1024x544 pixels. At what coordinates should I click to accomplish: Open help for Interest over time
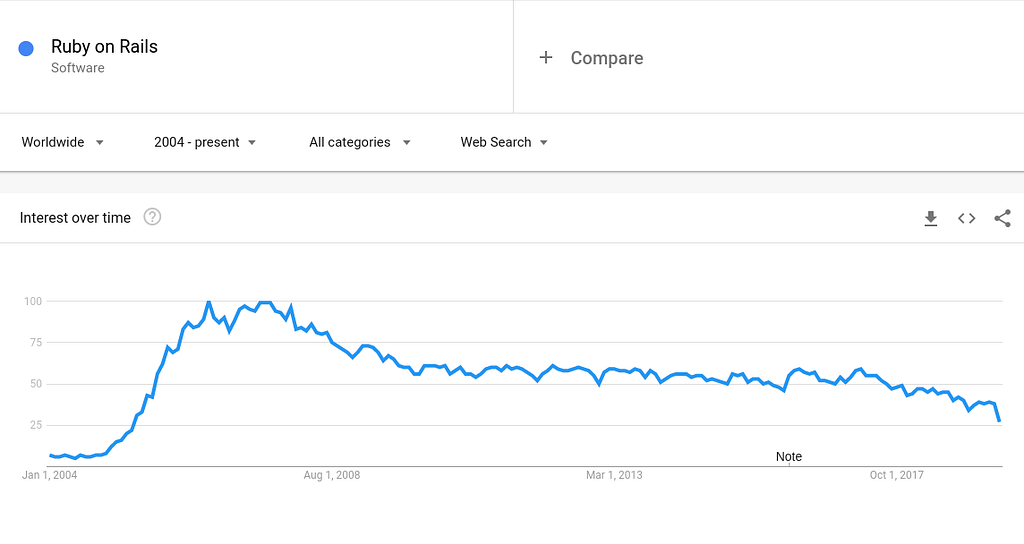pos(152,217)
